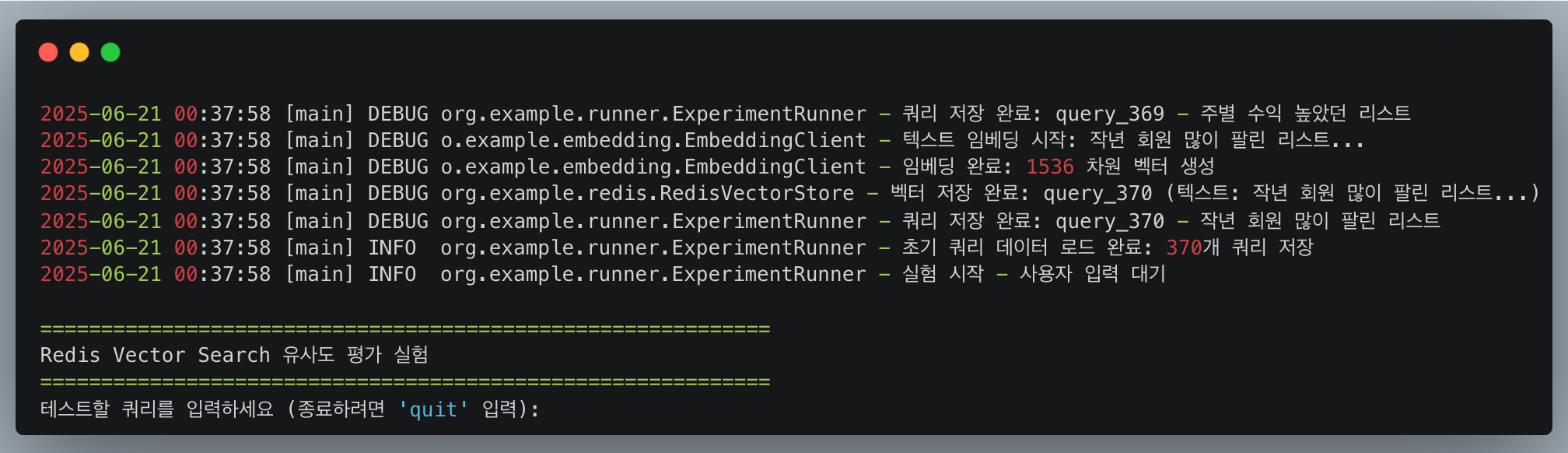This screenshot has height=453, width=1568.
Task: Click '주별 수익 높았던 리스트' text
Action: click(1305, 114)
